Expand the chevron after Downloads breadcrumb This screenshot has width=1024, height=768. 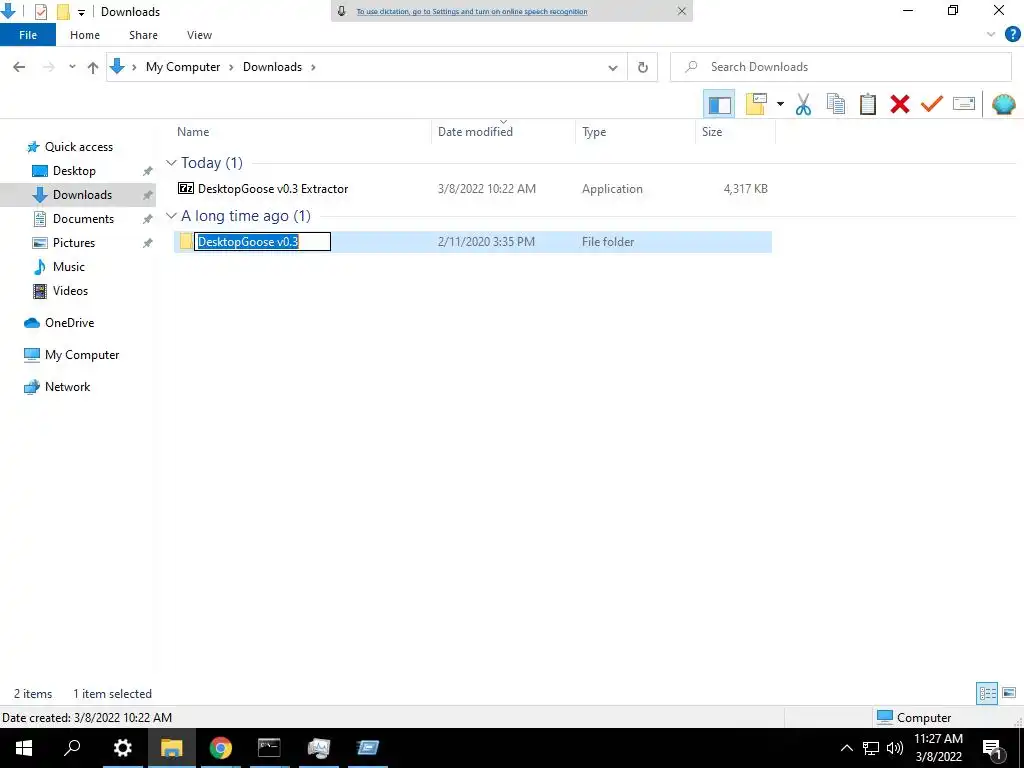[x=313, y=67]
